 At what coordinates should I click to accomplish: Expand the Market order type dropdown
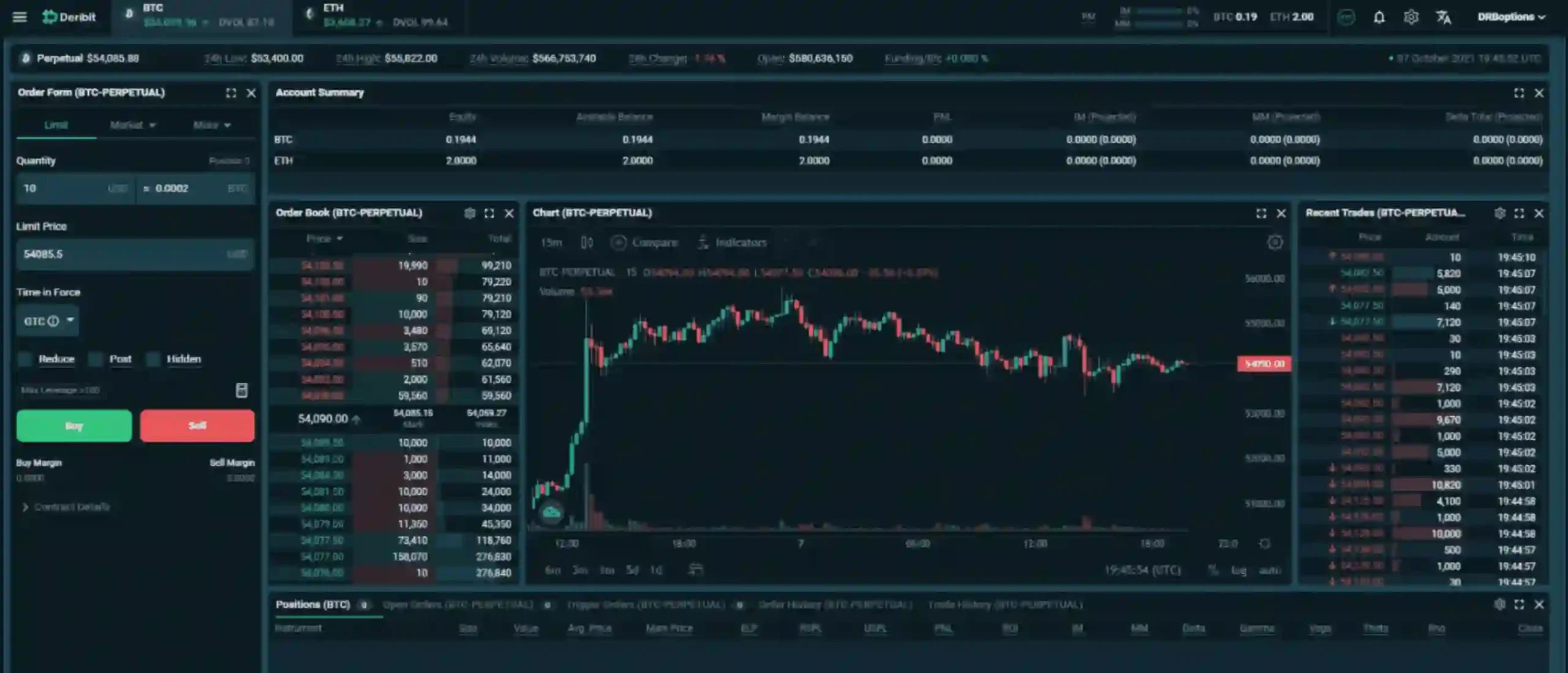[x=133, y=125]
